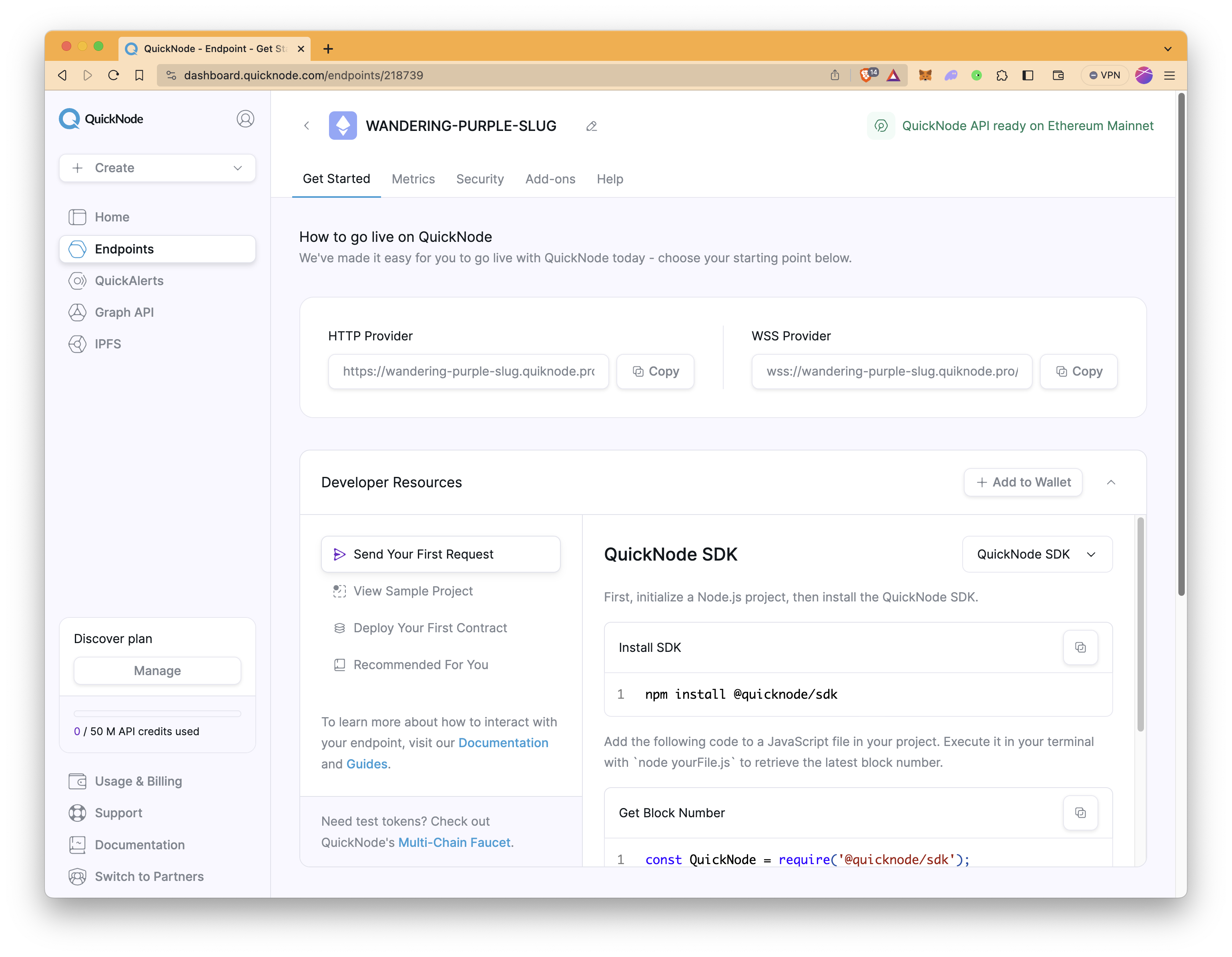The height and width of the screenshot is (957, 1232).
Task: Select the Security tab
Action: [x=480, y=179]
